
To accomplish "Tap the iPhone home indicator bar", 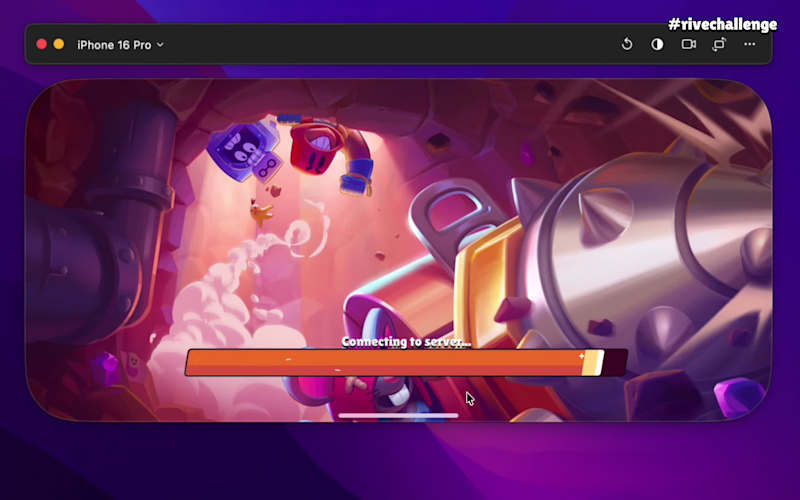I will (398, 415).
